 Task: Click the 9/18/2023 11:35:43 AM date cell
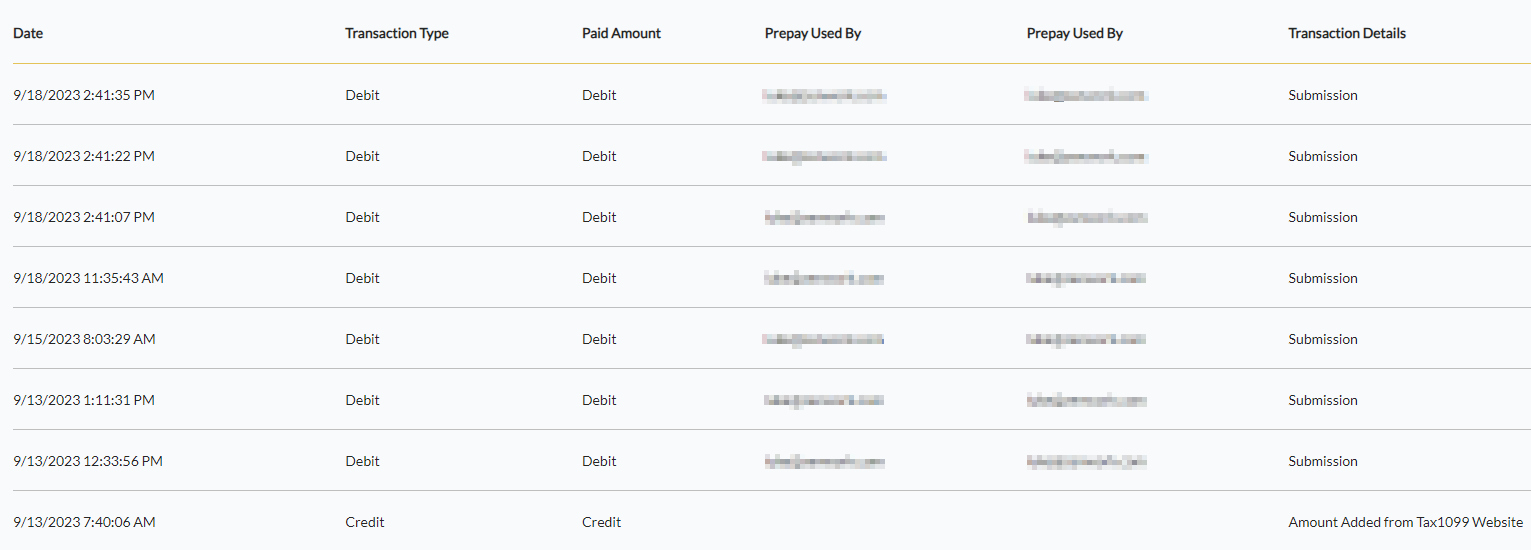click(x=88, y=278)
